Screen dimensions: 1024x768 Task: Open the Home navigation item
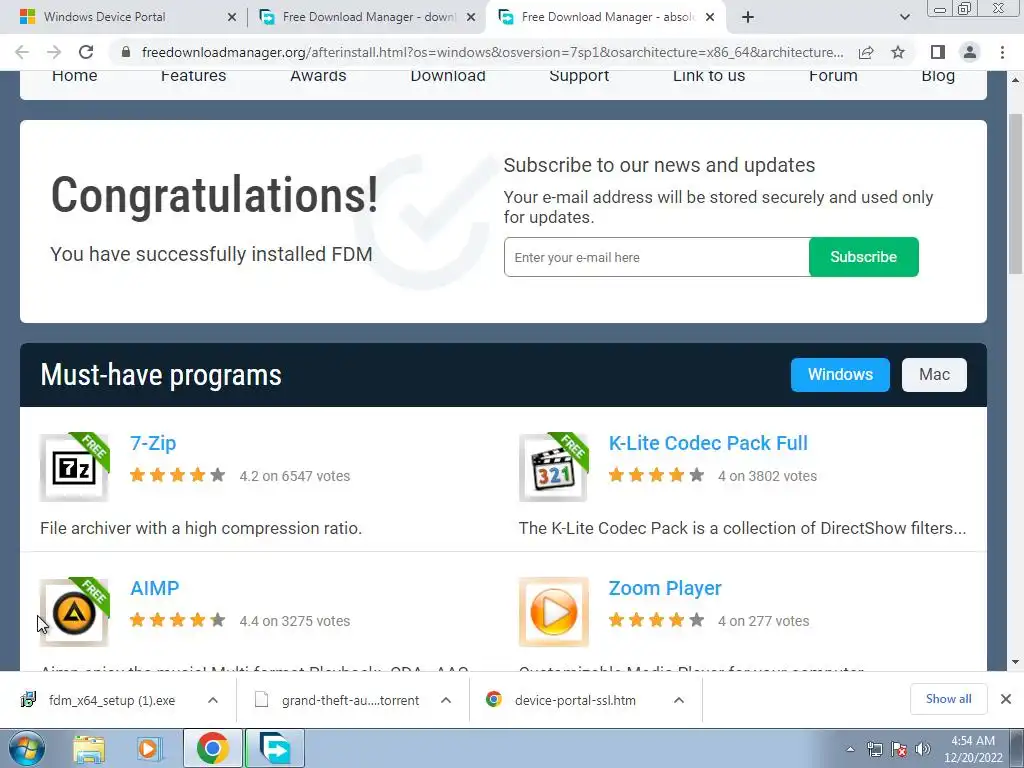pyautogui.click(x=74, y=76)
